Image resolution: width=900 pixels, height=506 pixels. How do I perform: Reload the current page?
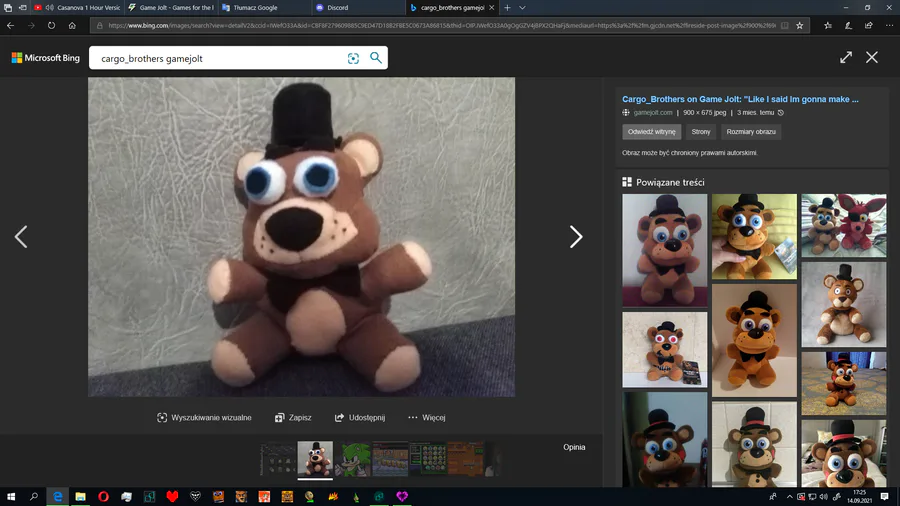pyautogui.click(x=52, y=25)
